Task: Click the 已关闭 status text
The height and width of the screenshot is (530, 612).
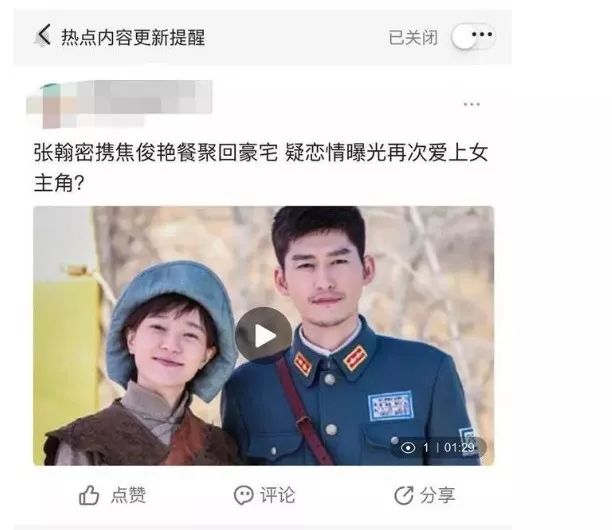Action: [413, 37]
